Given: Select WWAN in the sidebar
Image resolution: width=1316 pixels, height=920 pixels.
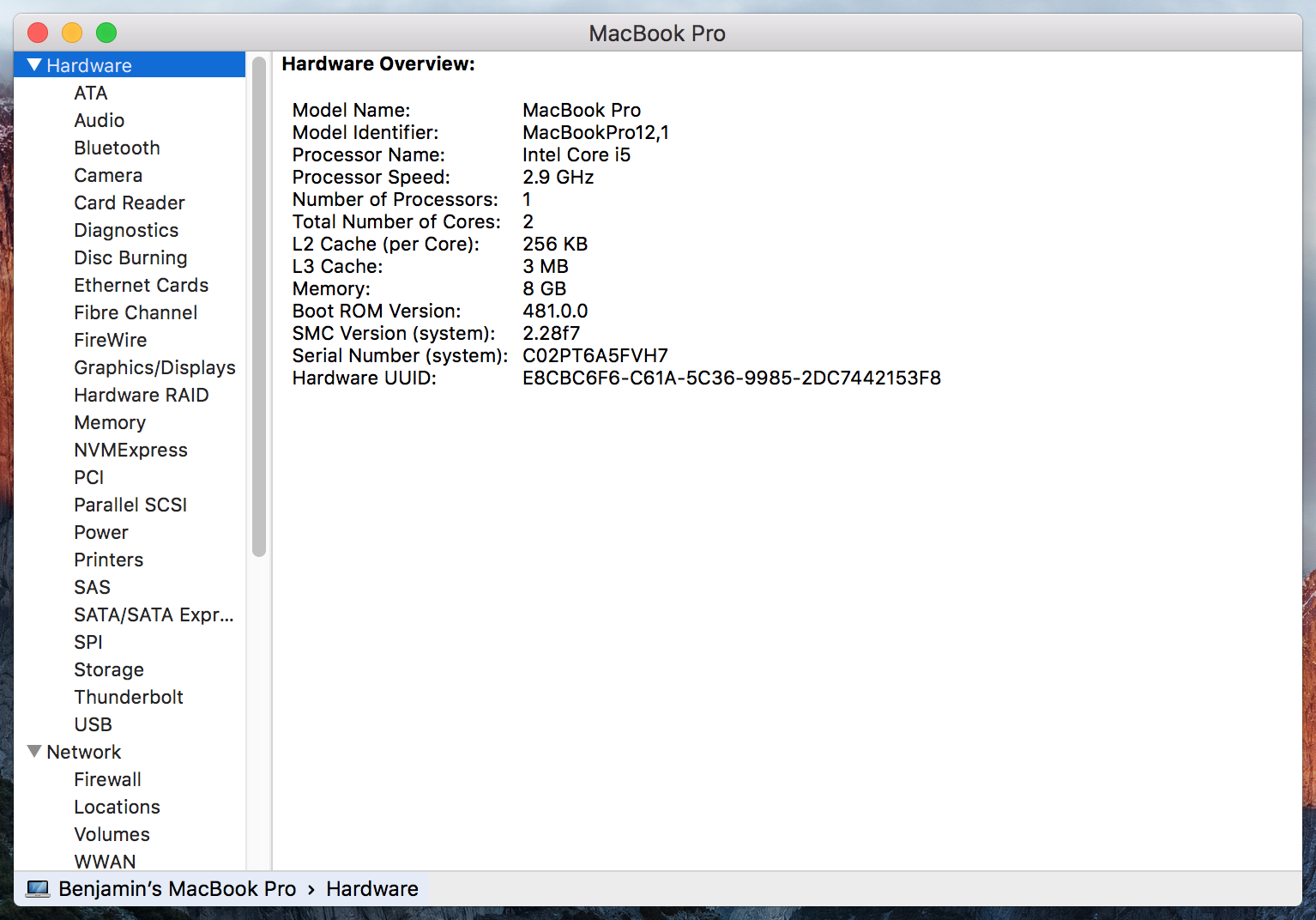Looking at the screenshot, I should click(x=106, y=861).
